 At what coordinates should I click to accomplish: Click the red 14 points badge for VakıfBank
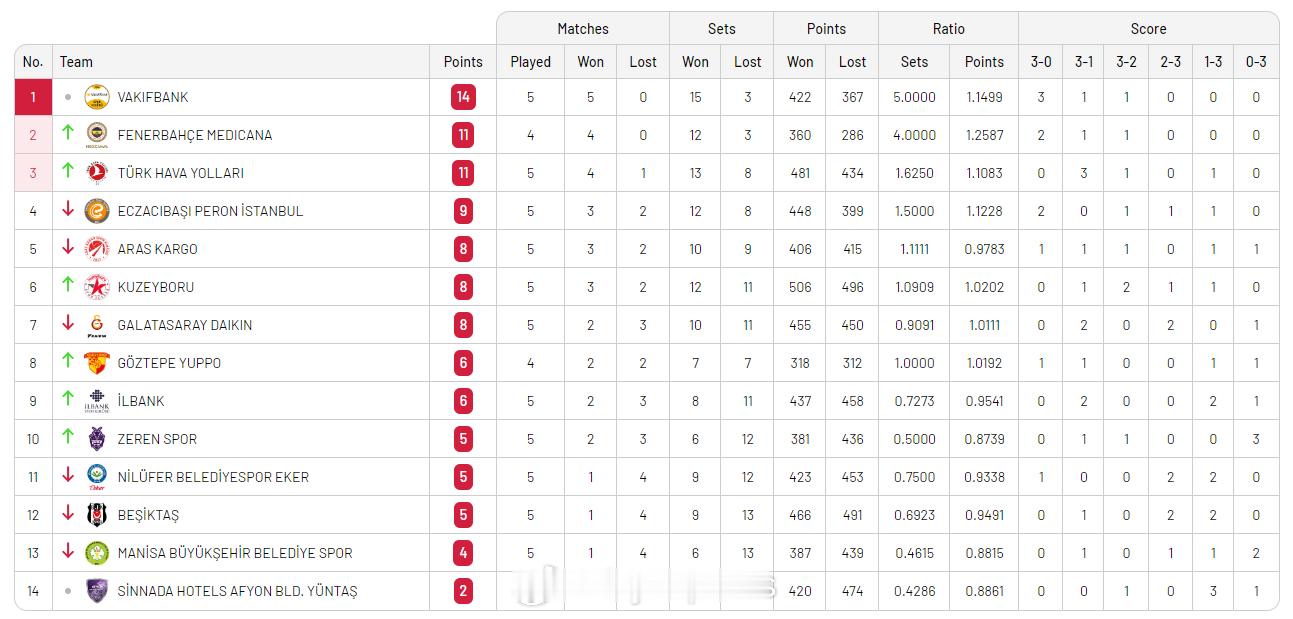click(x=463, y=97)
